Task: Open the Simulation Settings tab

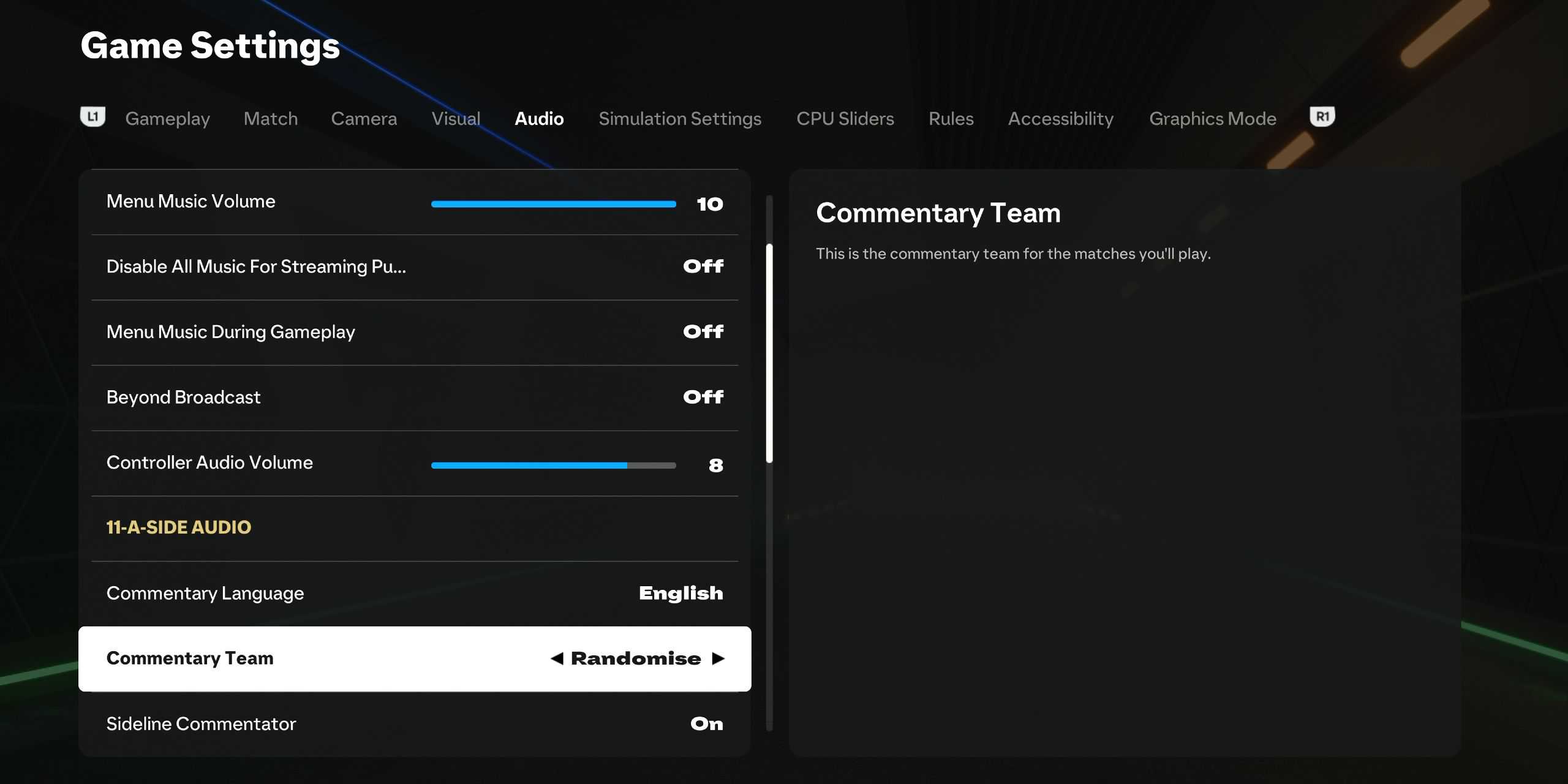Action: pos(680,118)
